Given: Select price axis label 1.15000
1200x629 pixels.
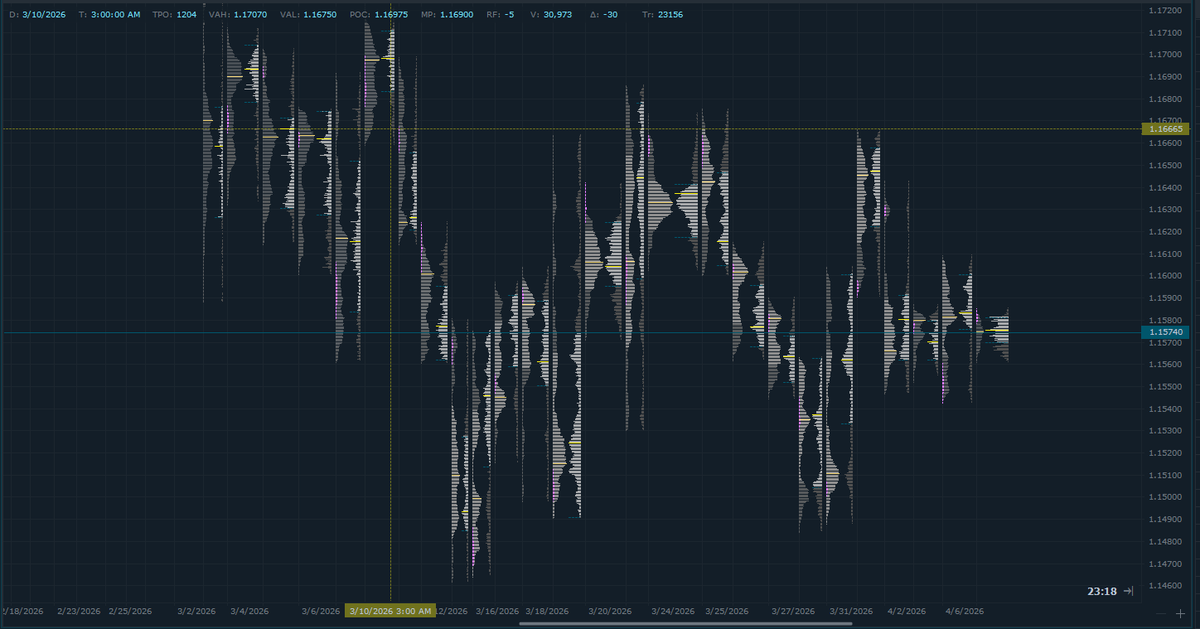Looking at the screenshot, I should (x=1167, y=497).
